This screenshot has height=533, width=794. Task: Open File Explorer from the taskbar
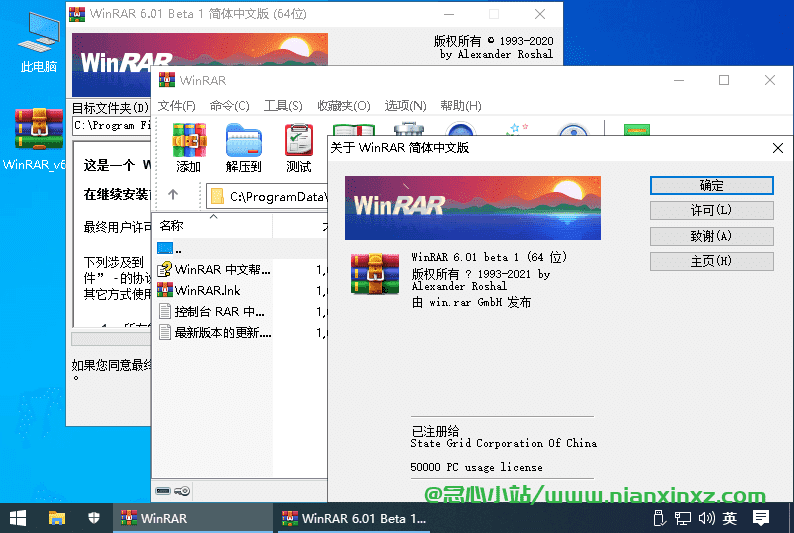(57, 518)
